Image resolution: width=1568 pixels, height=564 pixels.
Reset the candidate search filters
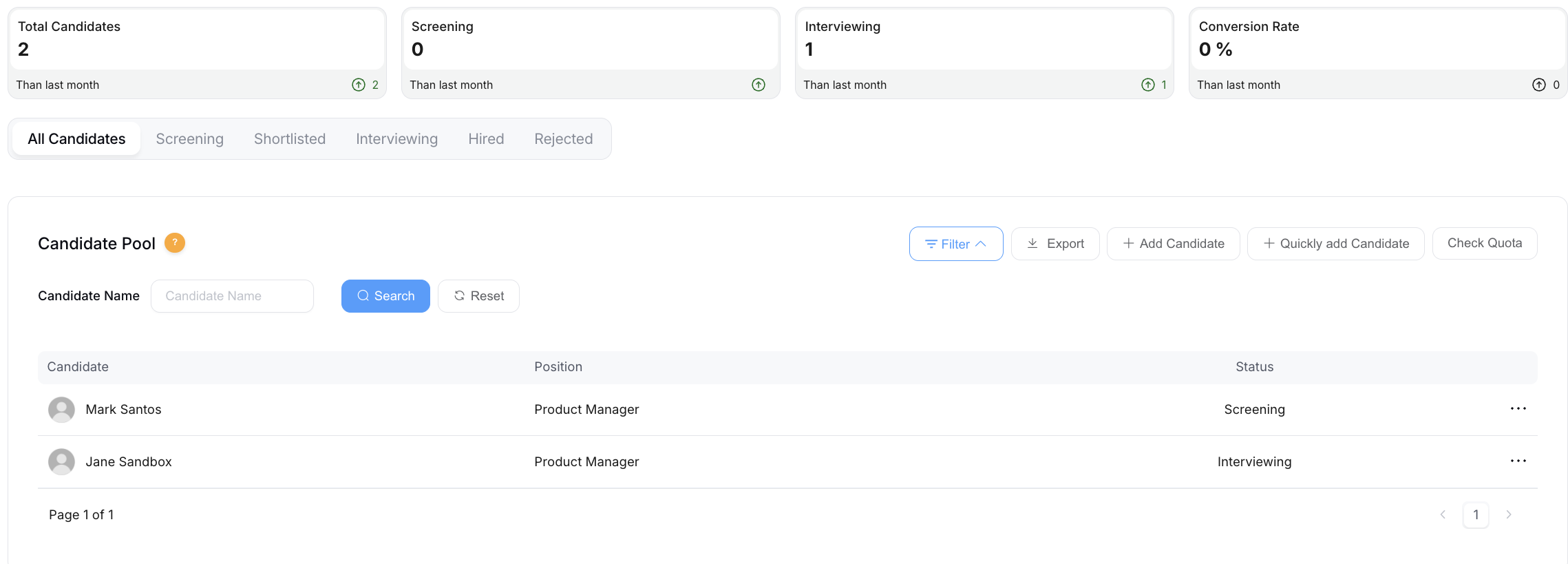click(478, 296)
